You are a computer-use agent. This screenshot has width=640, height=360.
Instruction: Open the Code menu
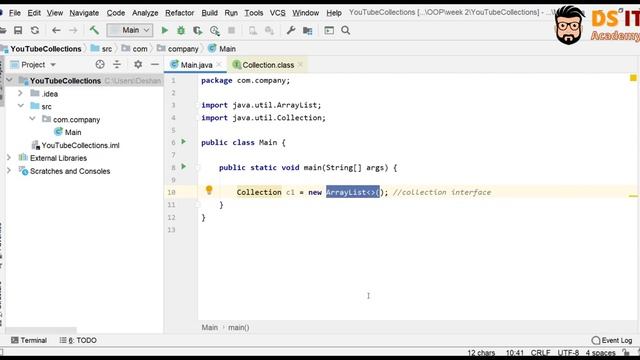pyautogui.click(x=116, y=13)
